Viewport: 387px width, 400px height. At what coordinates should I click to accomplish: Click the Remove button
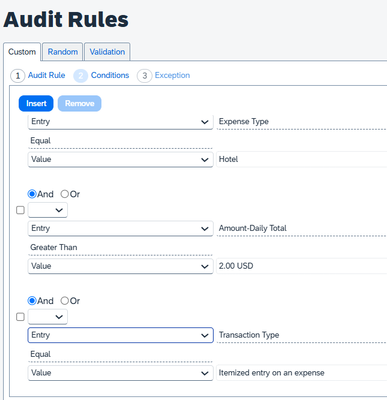(x=79, y=103)
